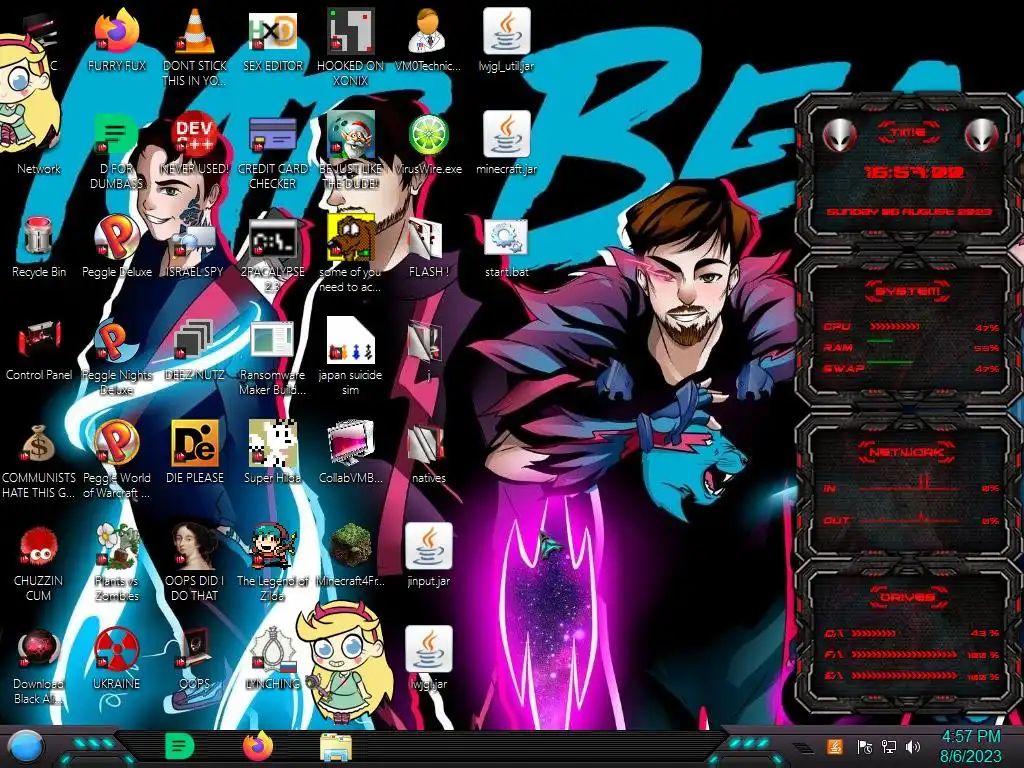Open the money bag COMMUNISTS HATE THIS G... icon

click(39, 443)
